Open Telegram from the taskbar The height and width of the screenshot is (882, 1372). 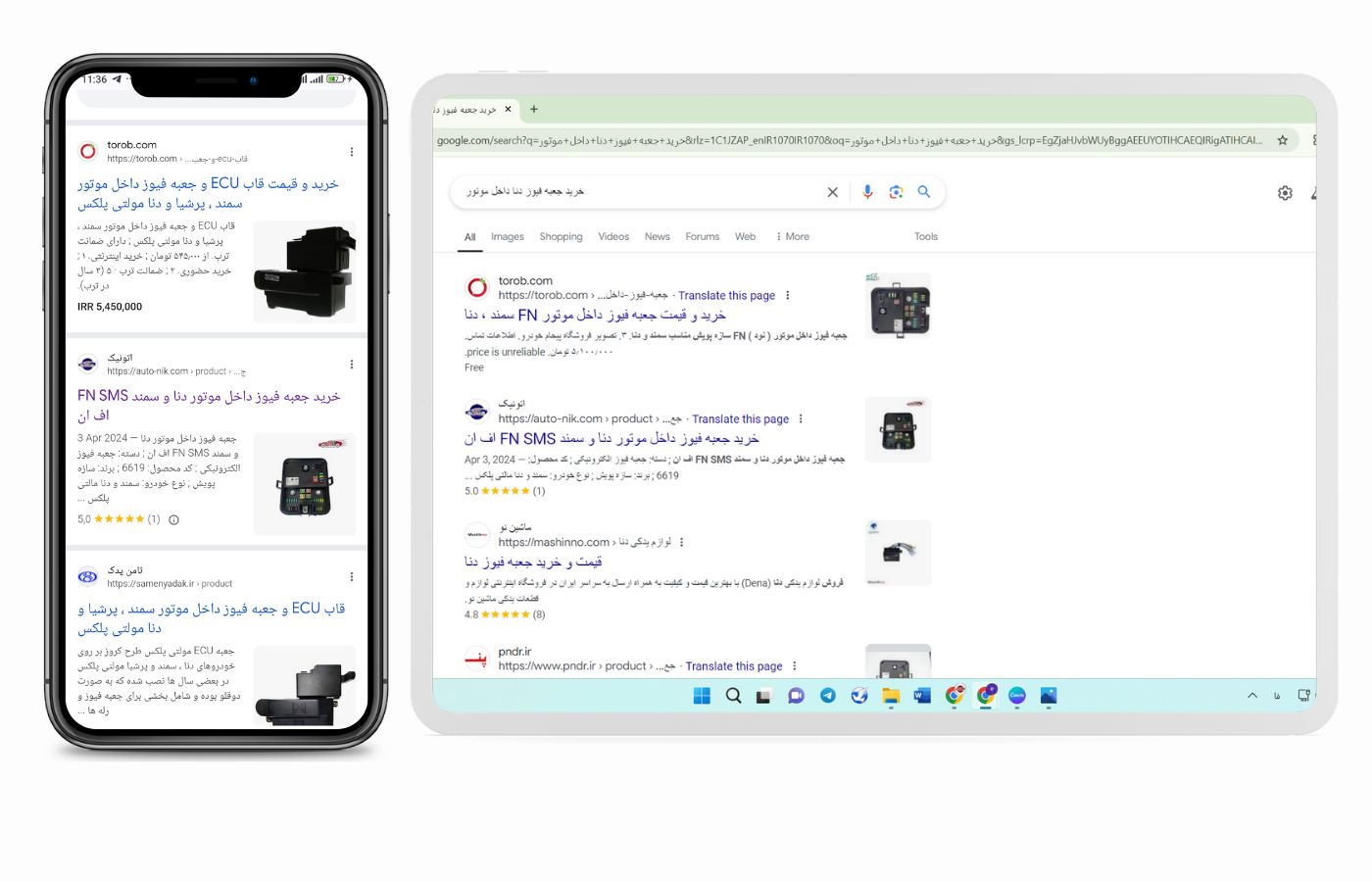click(828, 696)
